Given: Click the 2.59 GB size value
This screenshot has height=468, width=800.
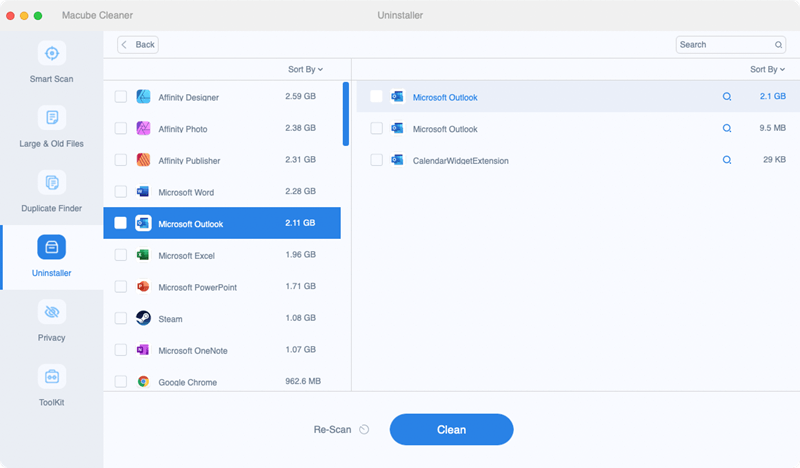Looking at the screenshot, I should (301, 96).
